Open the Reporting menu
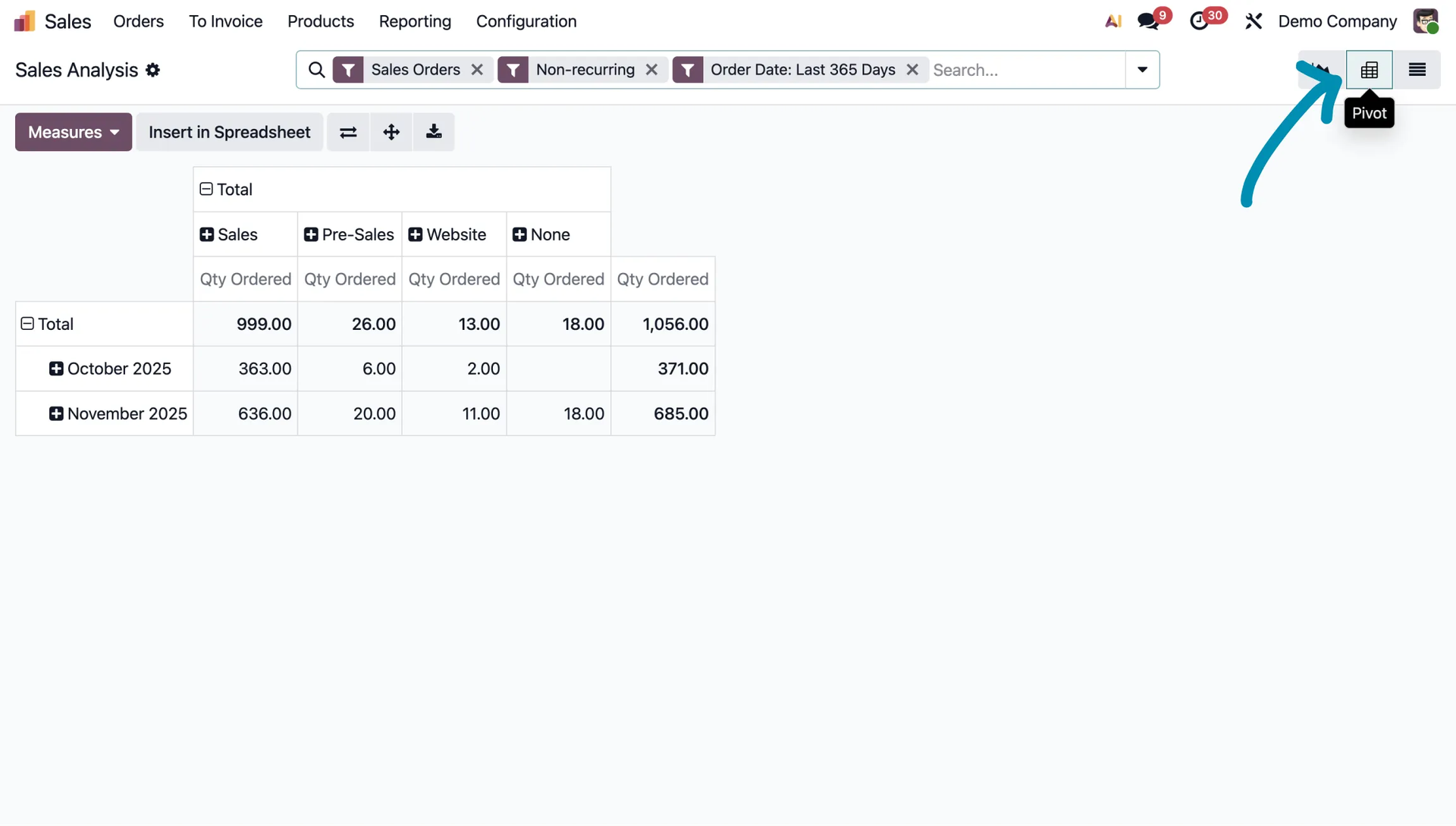Viewport: 1456px width, 826px height. pos(415,21)
